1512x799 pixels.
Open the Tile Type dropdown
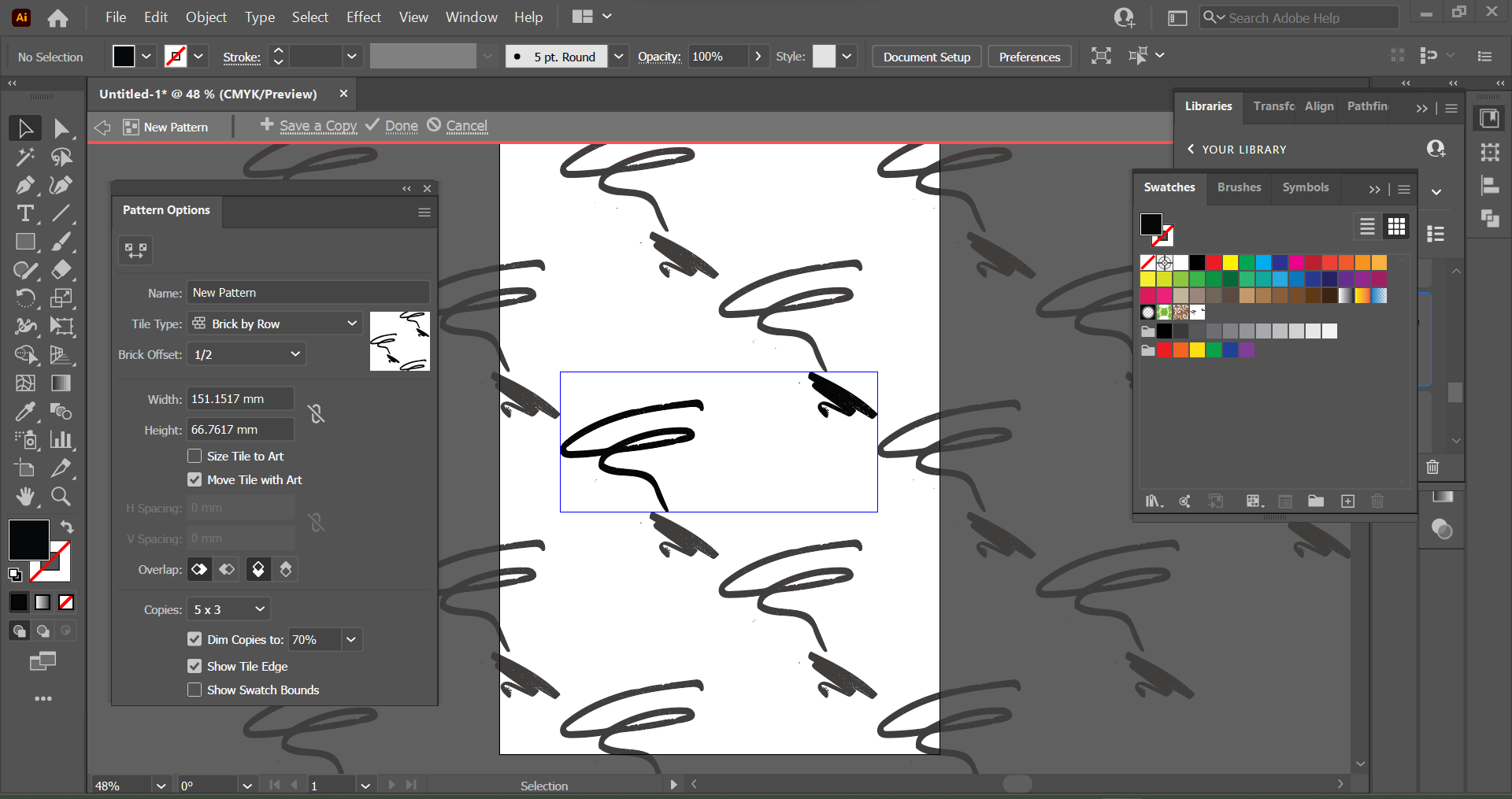coord(274,324)
